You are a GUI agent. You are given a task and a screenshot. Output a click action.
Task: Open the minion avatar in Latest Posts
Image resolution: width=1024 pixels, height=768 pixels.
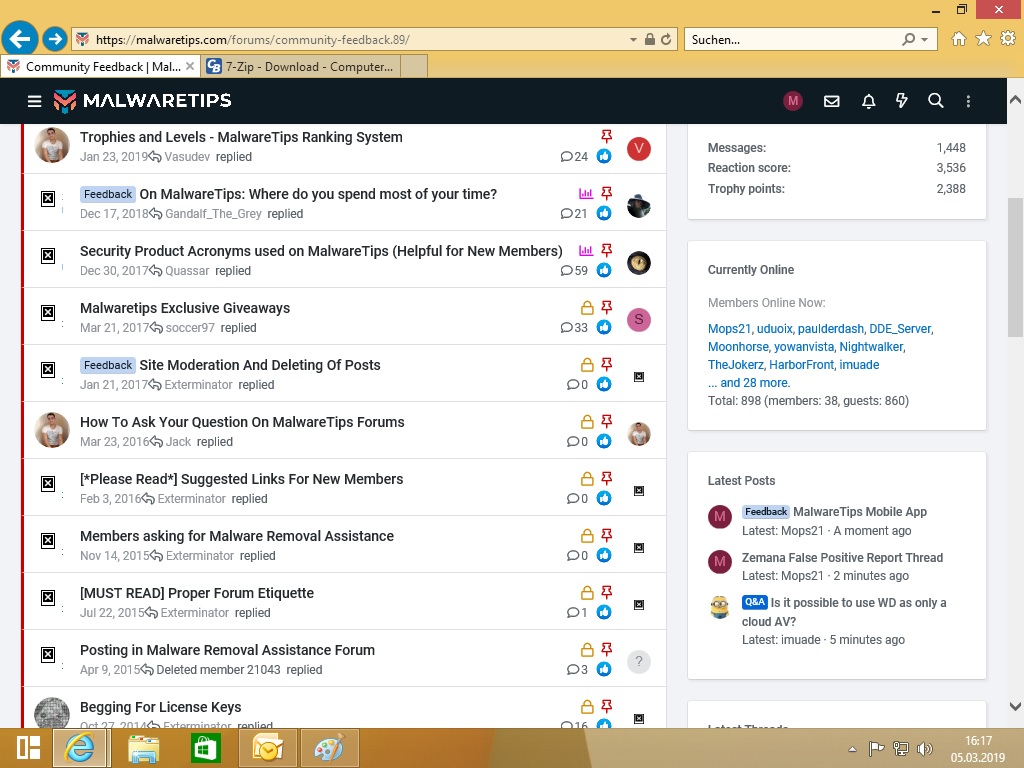720,607
